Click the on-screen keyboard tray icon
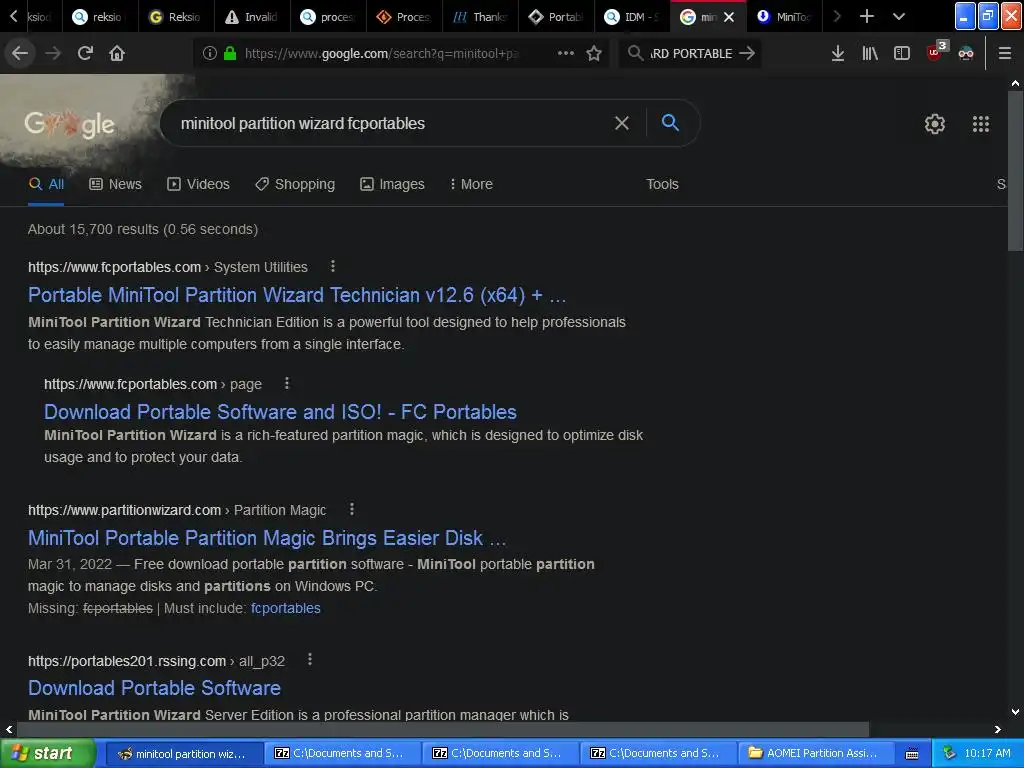The width and height of the screenshot is (1024, 768). click(912, 754)
